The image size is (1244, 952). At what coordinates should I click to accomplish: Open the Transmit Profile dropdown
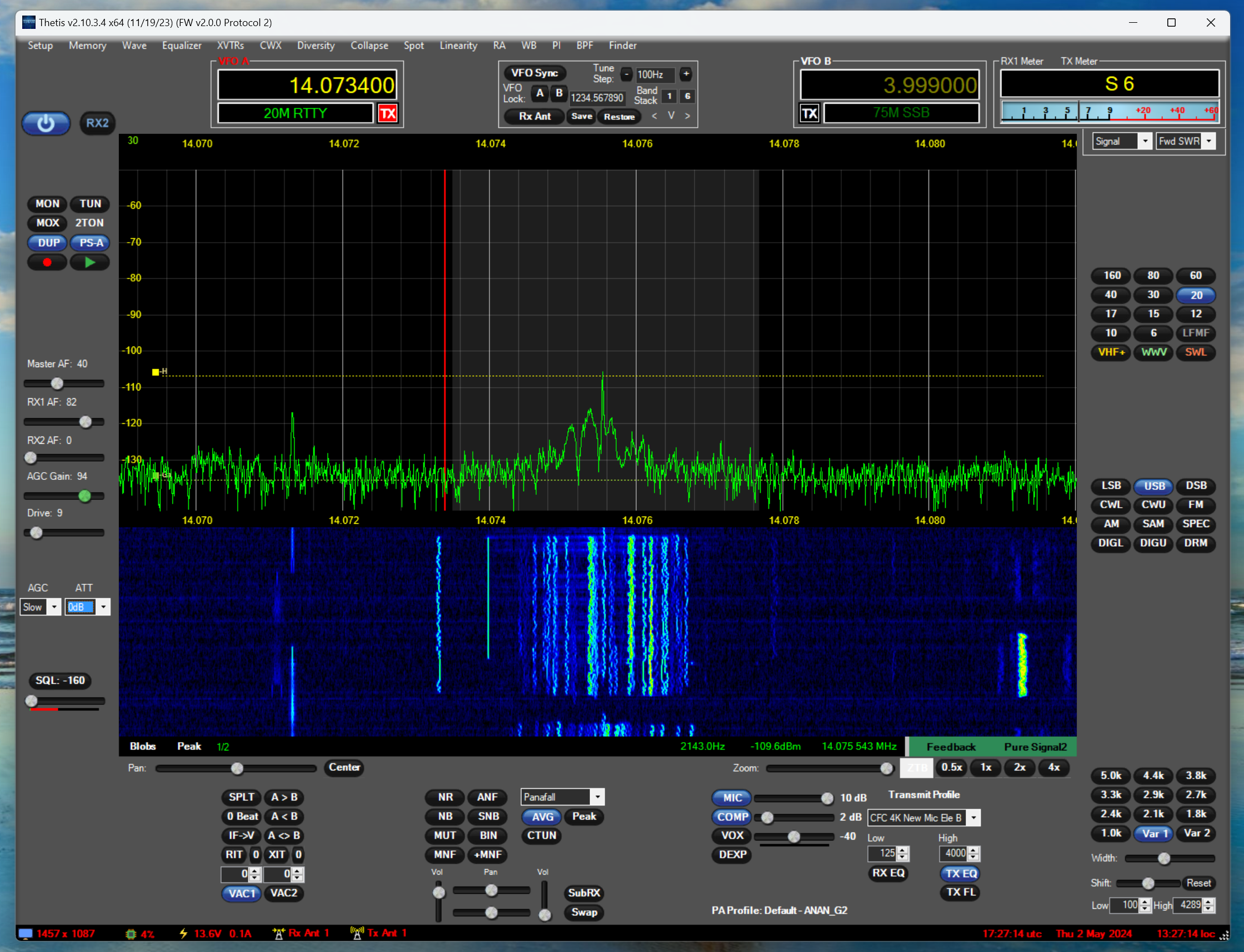(973, 818)
